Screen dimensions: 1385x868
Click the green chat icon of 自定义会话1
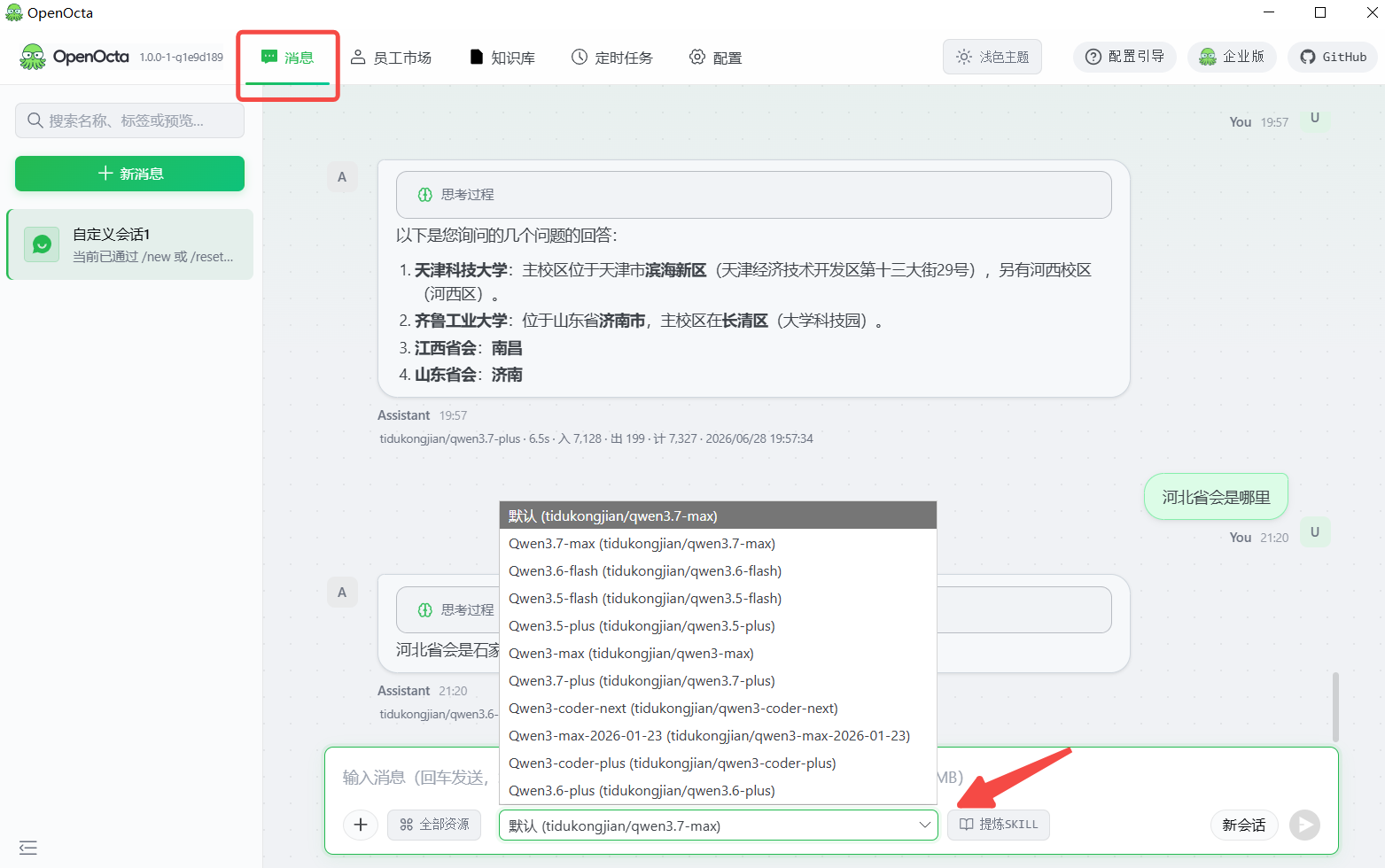[x=42, y=244]
